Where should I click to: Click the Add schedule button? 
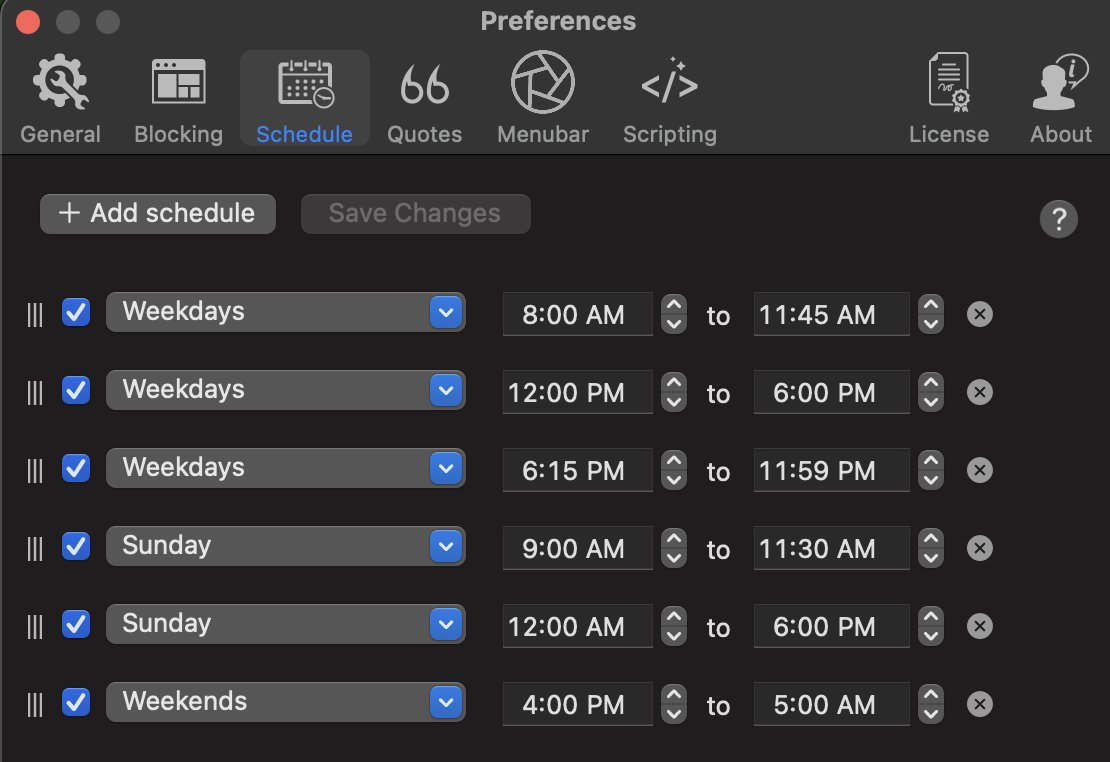(x=158, y=213)
